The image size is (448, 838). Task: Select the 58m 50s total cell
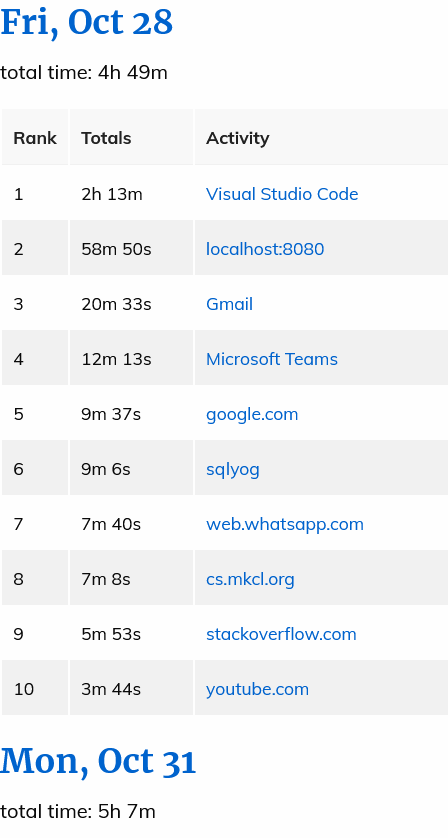pyautogui.click(x=132, y=249)
